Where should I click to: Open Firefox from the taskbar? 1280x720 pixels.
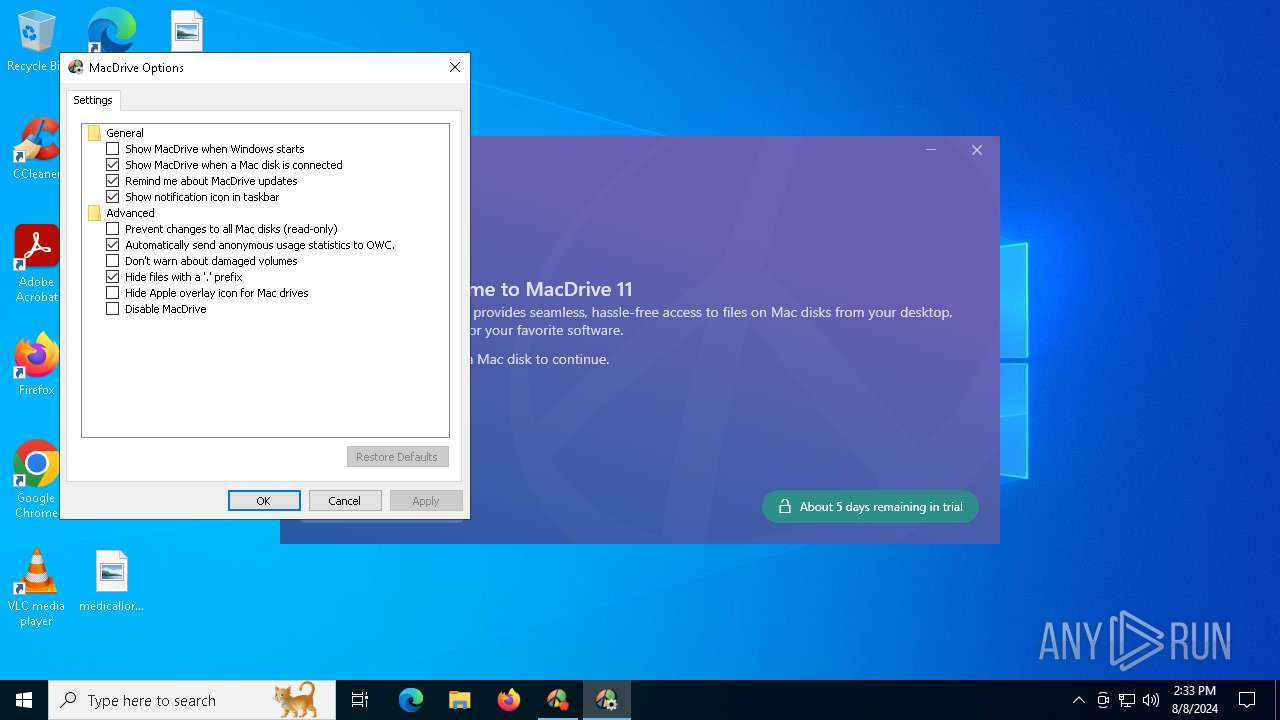(x=509, y=700)
